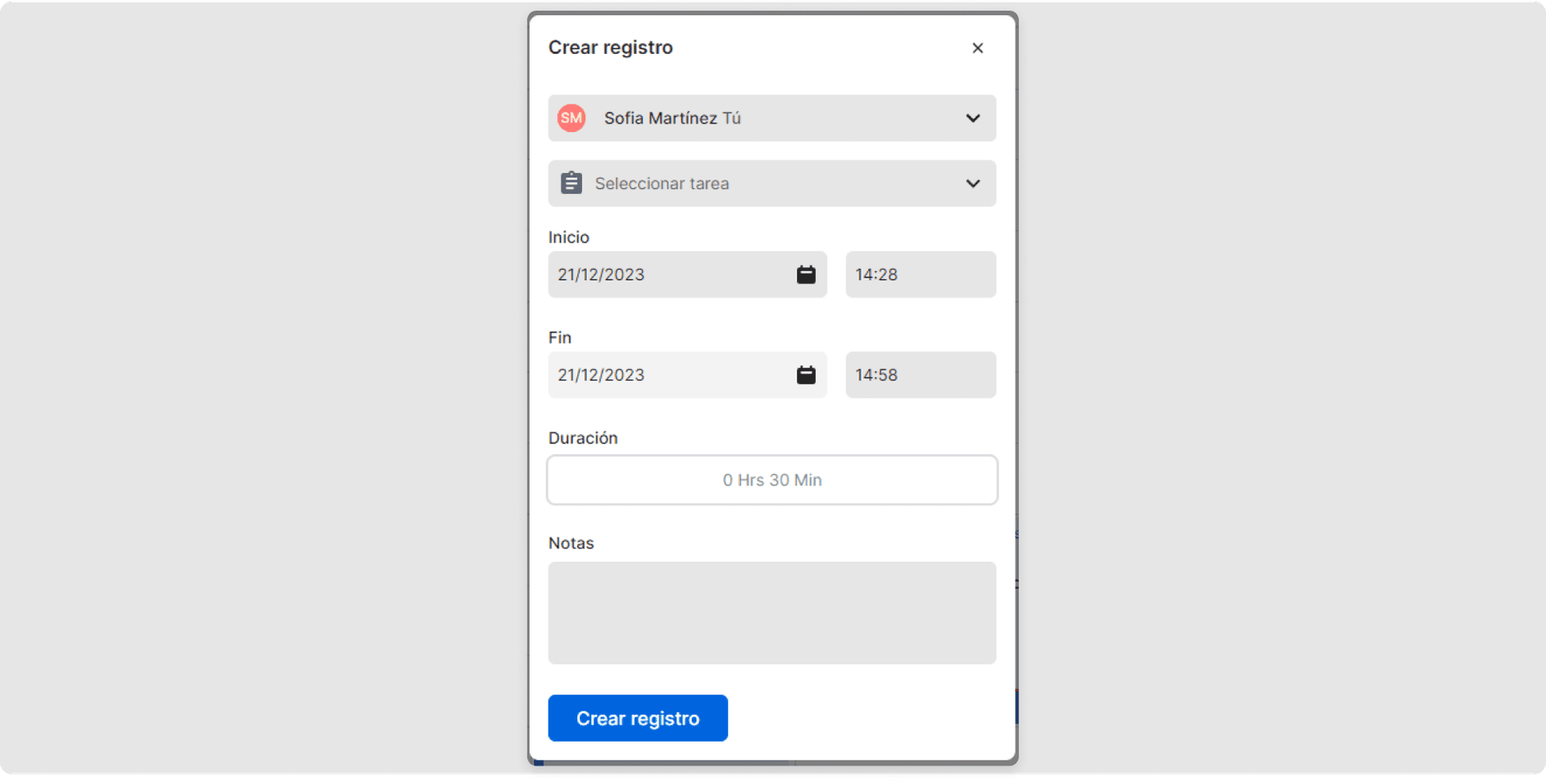Open the Inicio calendar picker icon
Image resolution: width=1546 pixels, height=784 pixels.
(806, 274)
